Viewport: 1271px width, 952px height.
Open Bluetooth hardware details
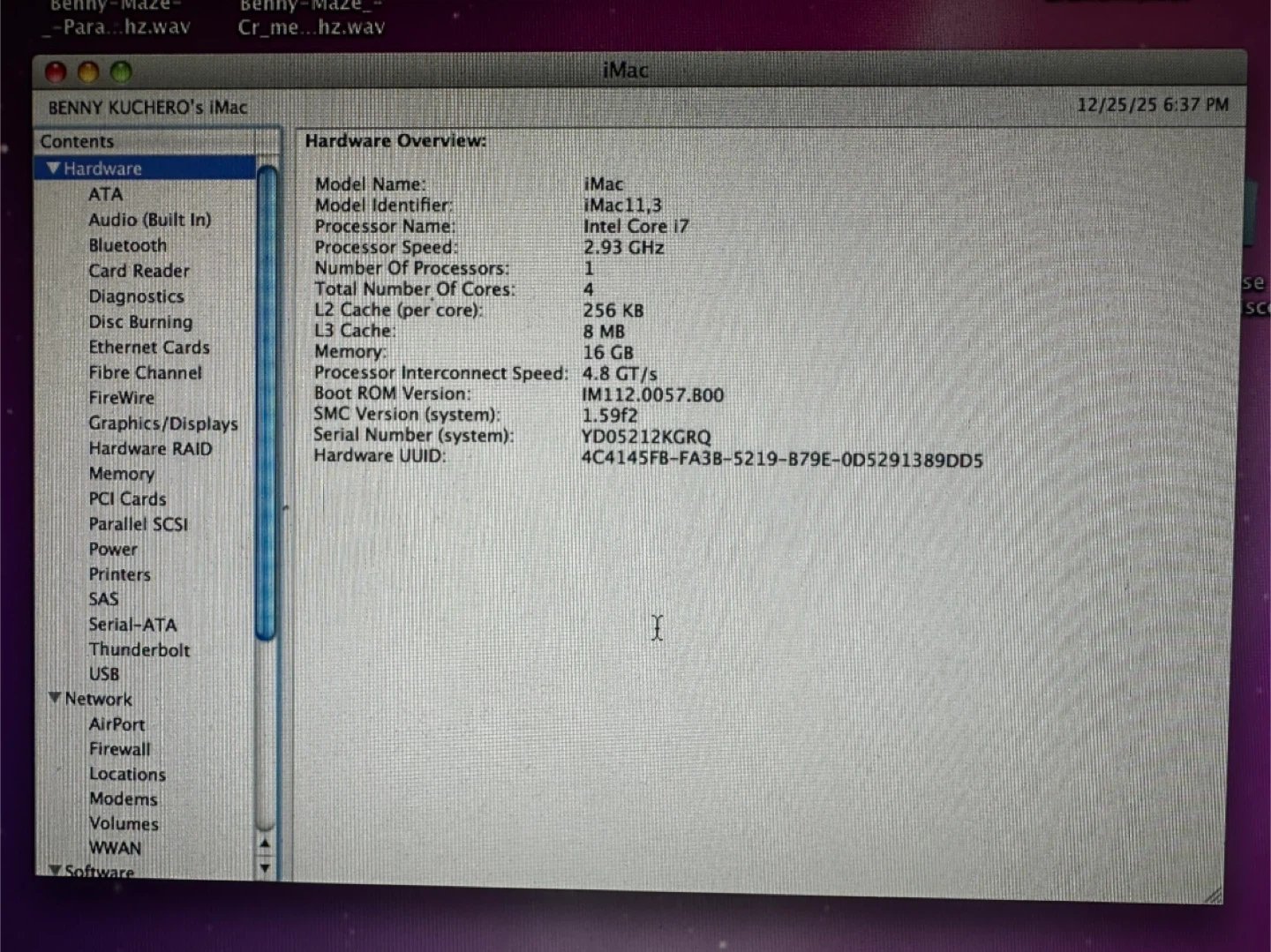pos(127,245)
